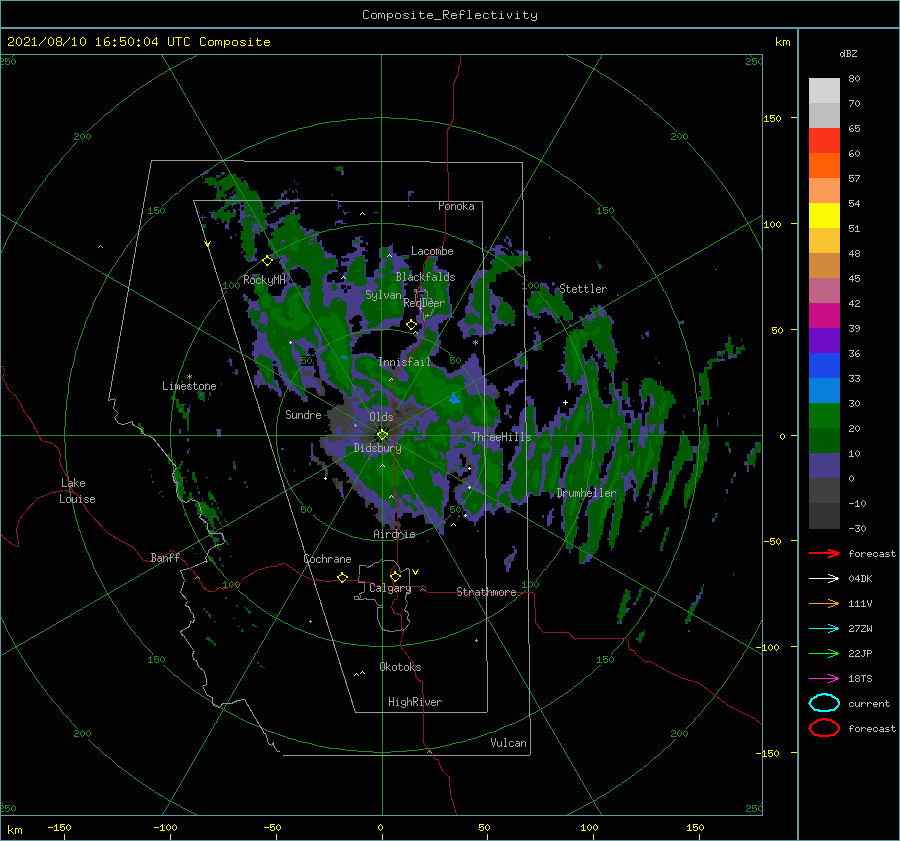Click the red forecast arrow in the legend
Viewport: 900px width, 841px height.
pos(824,553)
